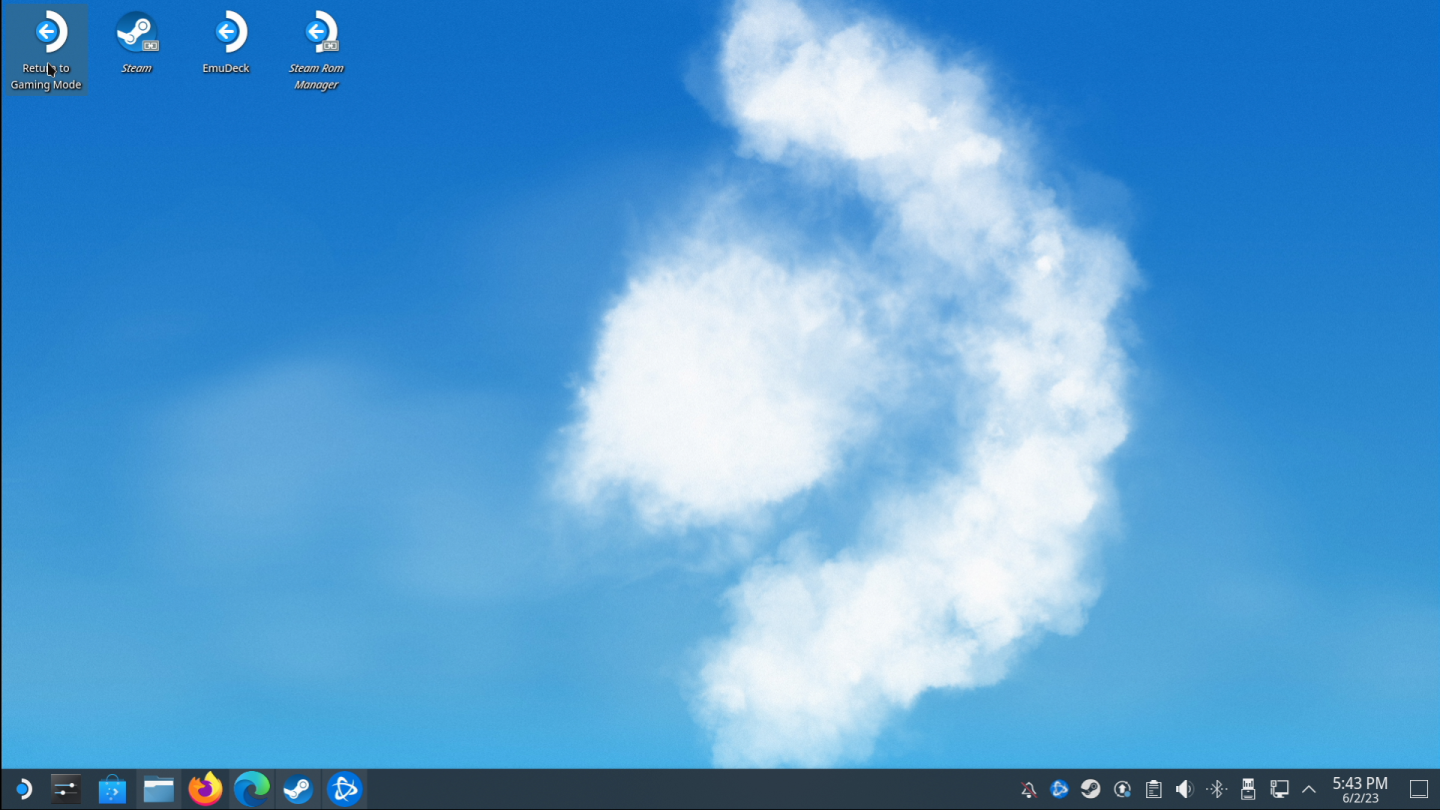
Task: Open the software updates tray icon
Action: (1122, 790)
